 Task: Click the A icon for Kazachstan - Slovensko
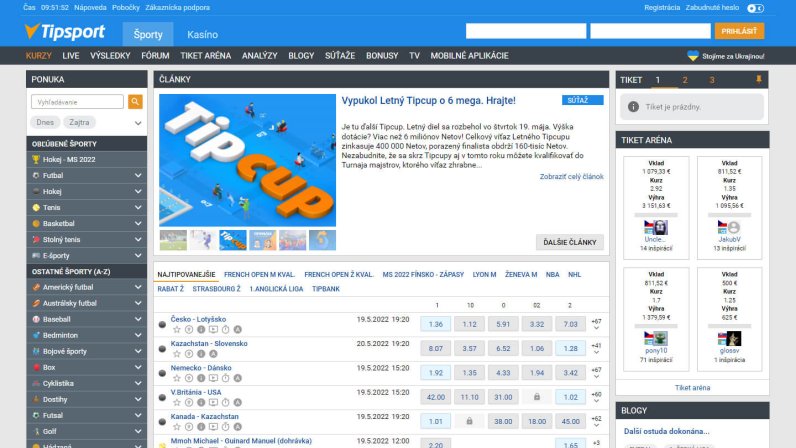213,354
